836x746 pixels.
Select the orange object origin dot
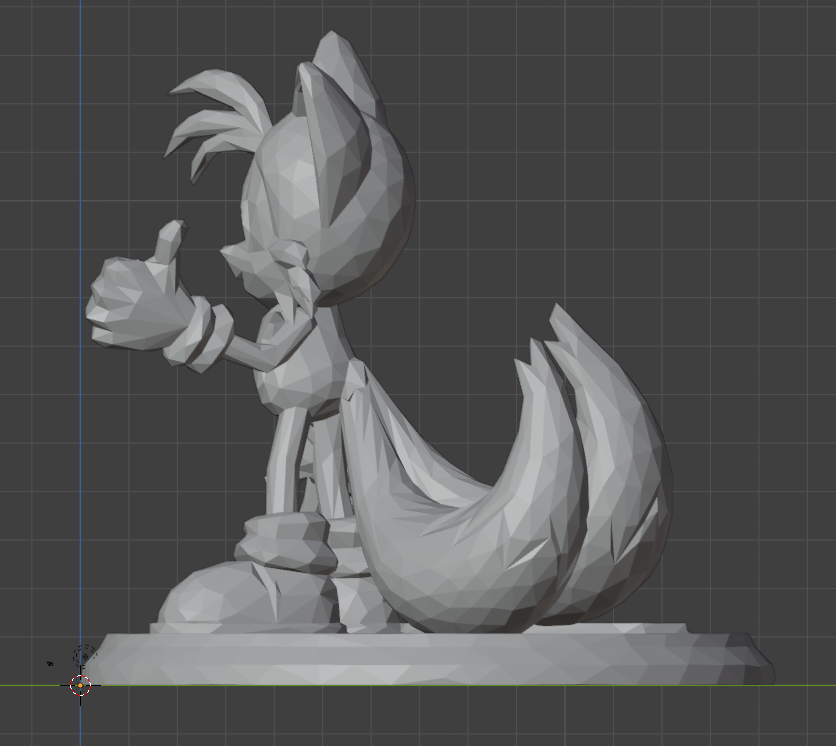80,685
